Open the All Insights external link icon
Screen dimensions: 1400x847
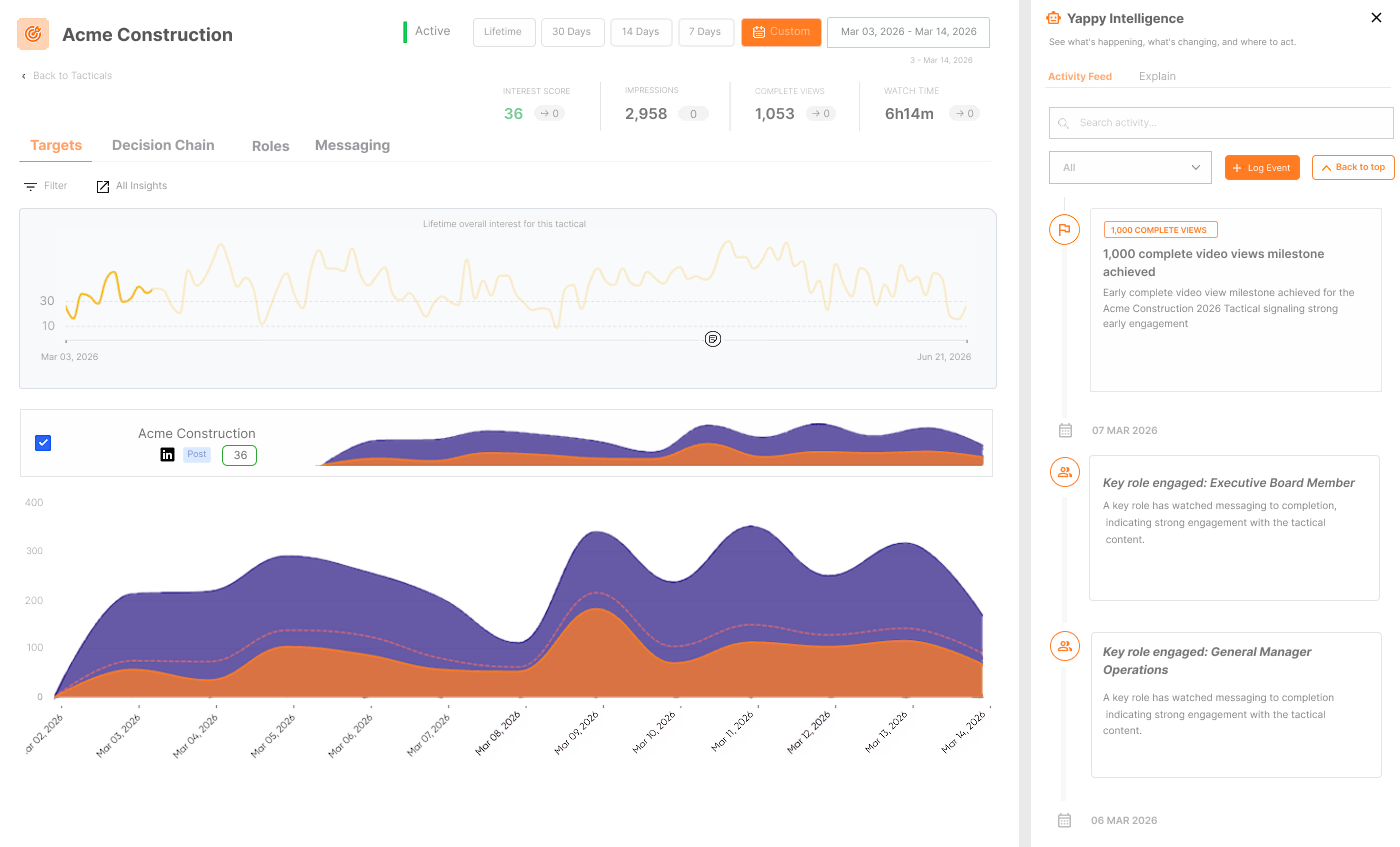click(x=103, y=186)
